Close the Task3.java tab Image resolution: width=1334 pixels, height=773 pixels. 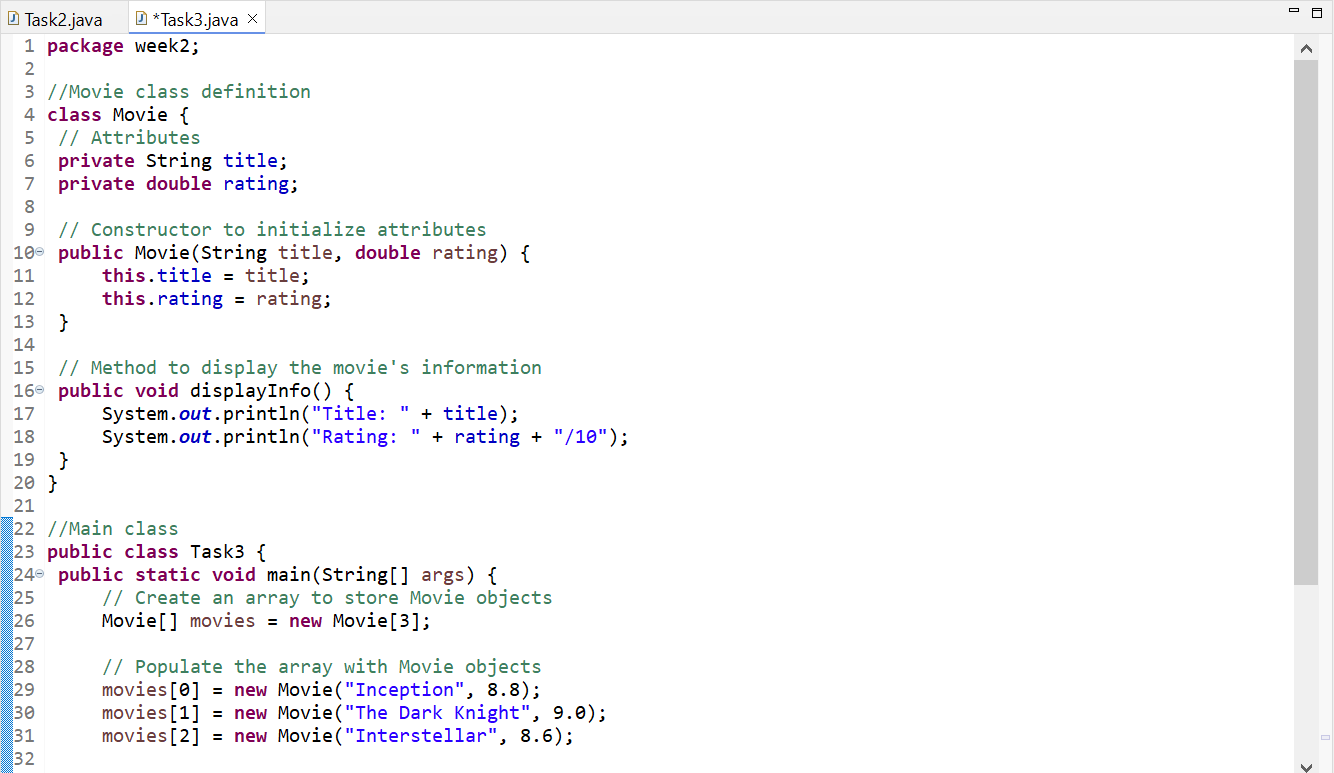252,19
